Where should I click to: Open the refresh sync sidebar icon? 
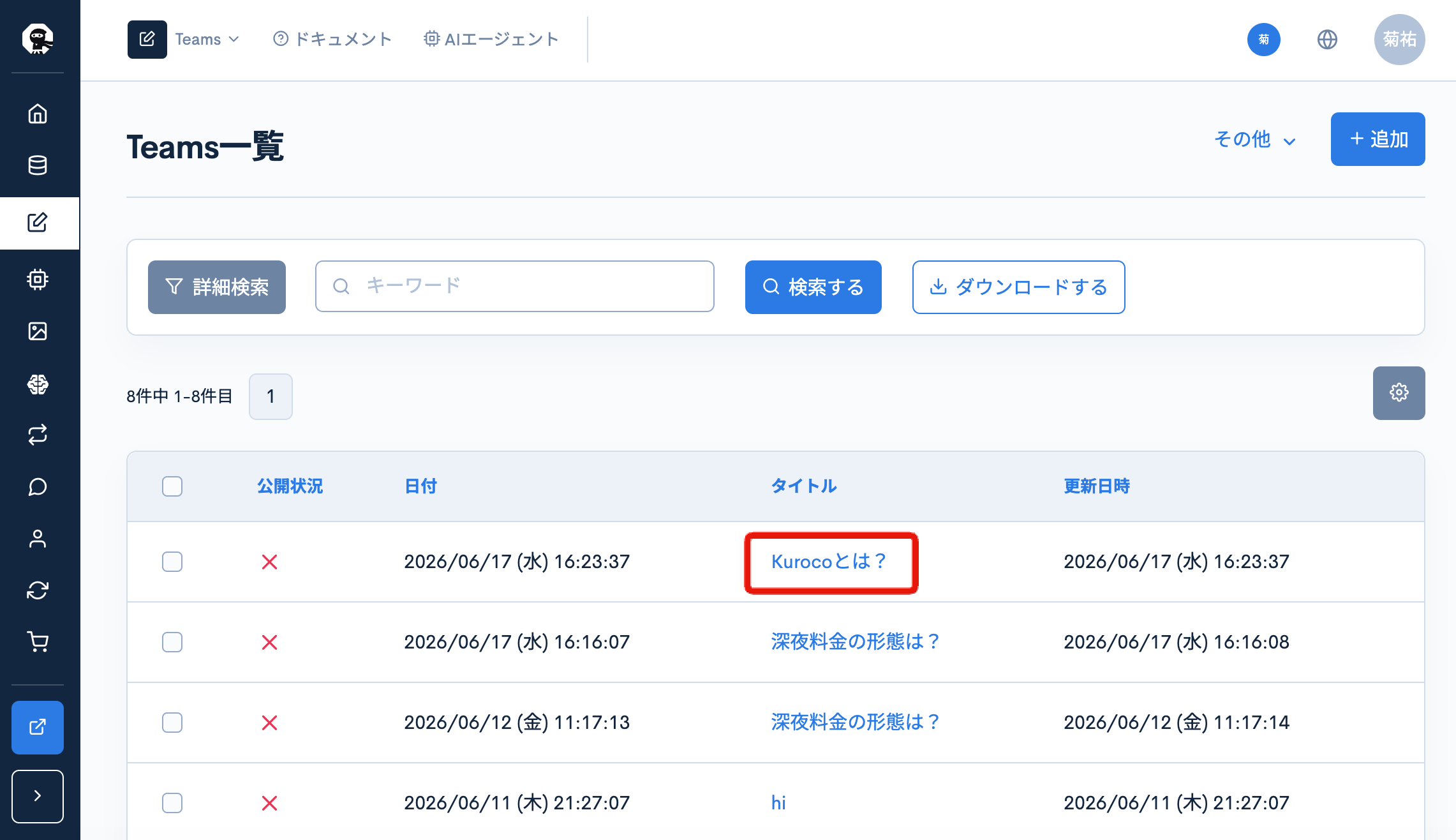38,590
